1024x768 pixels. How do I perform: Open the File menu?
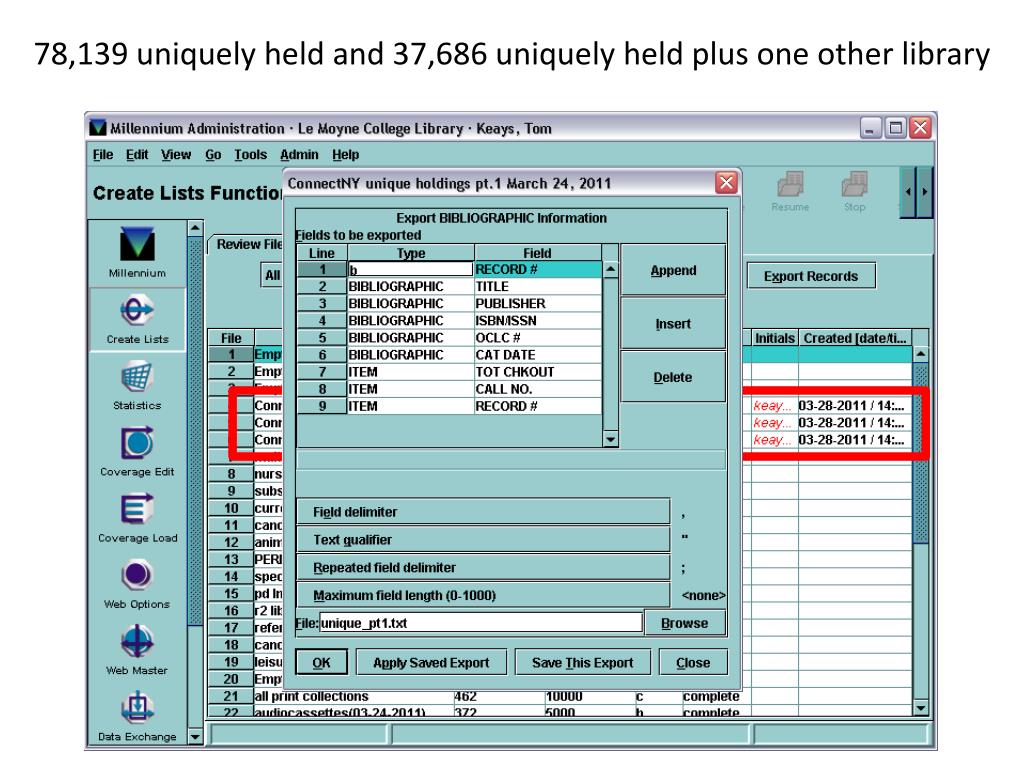(103, 155)
